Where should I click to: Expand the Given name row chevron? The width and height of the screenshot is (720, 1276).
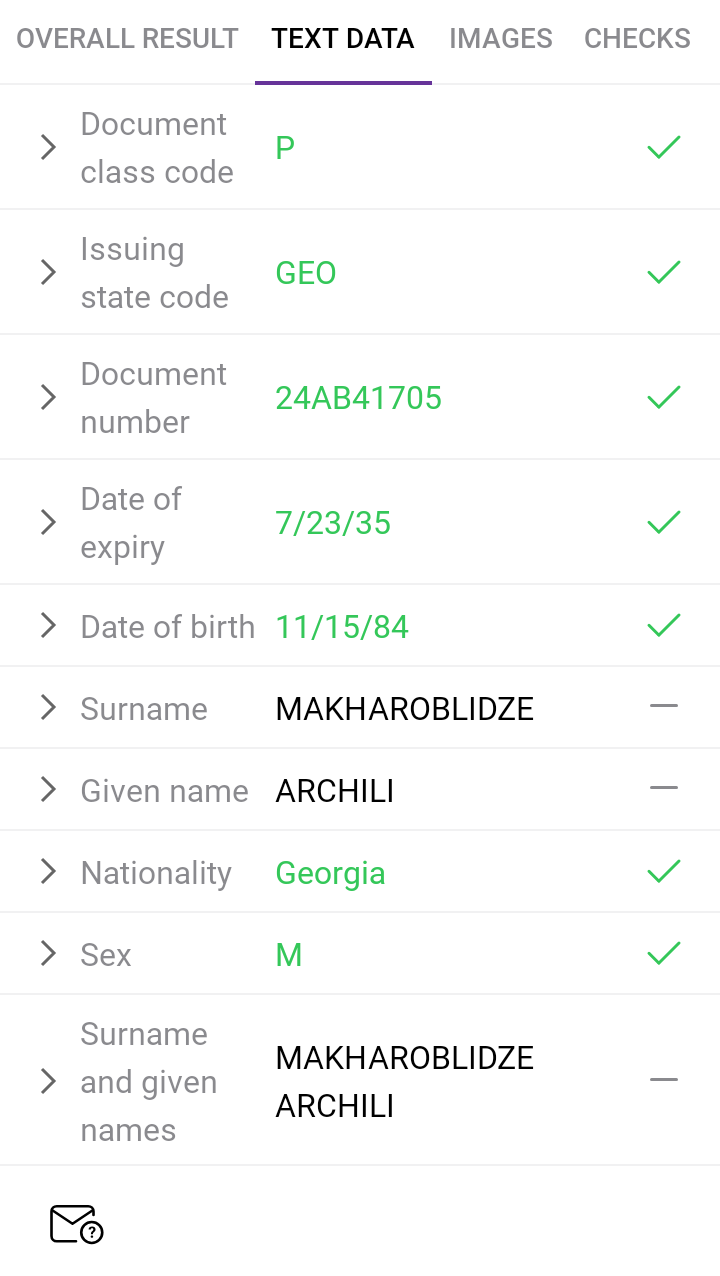tap(48, 790)
